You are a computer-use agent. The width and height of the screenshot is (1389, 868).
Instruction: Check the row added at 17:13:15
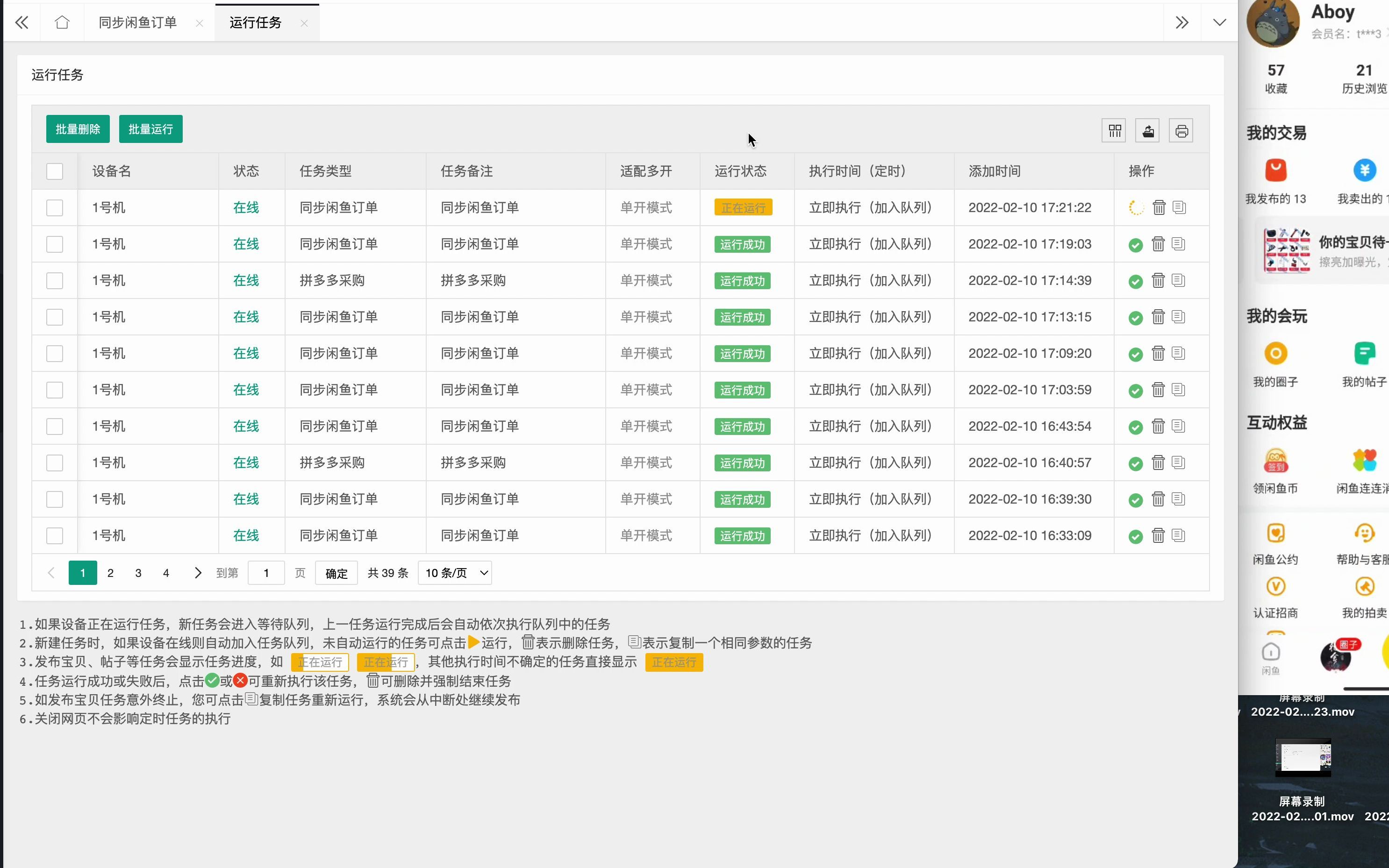click(x=55, y=317)
